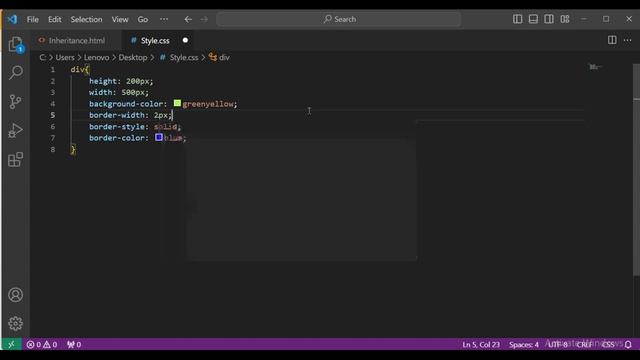Click the unsaved dot on Style.css tab
Viewport: 640px width, 360px height.
(x=185, y=40)
